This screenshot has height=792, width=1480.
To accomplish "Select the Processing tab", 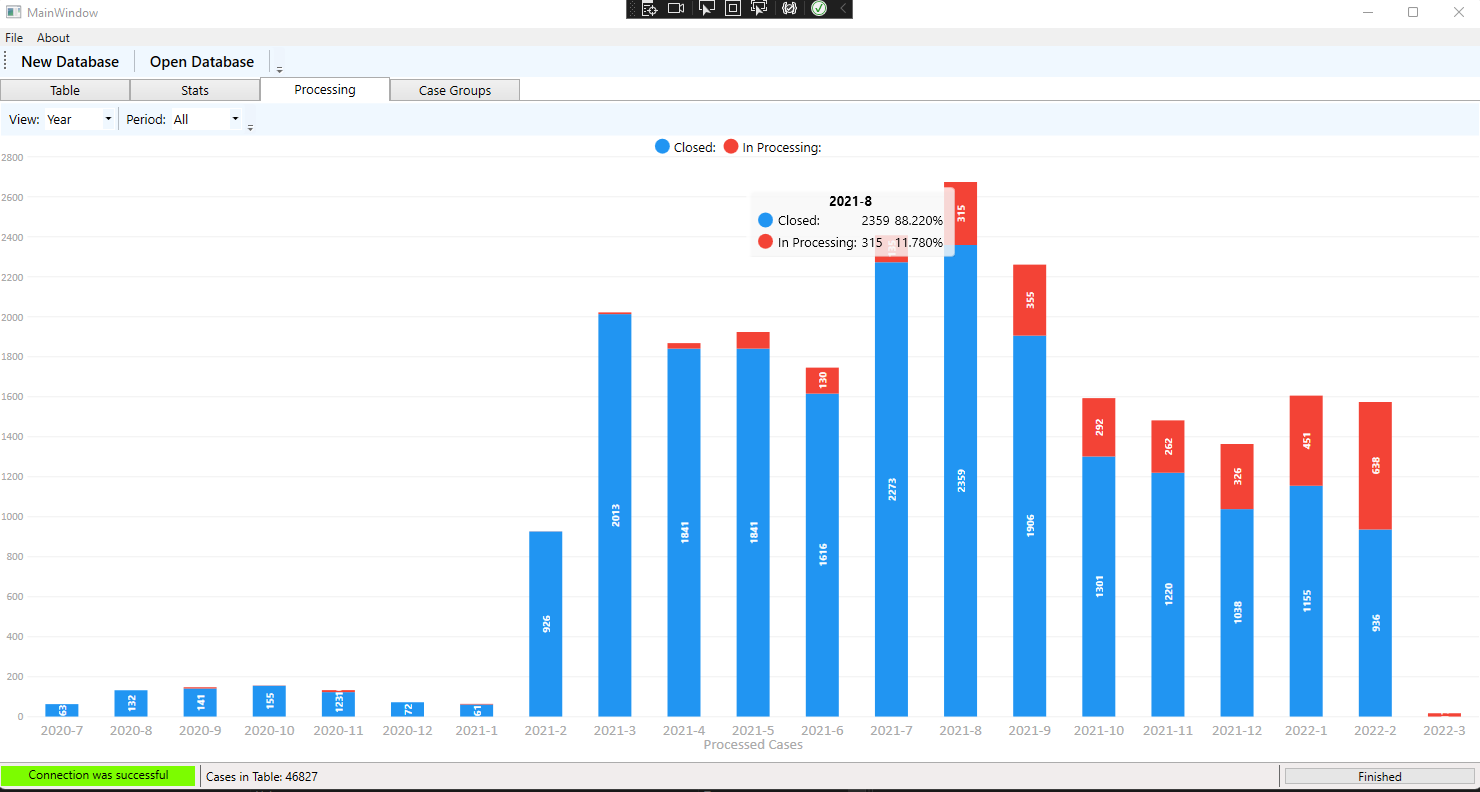I will point(325,89).
